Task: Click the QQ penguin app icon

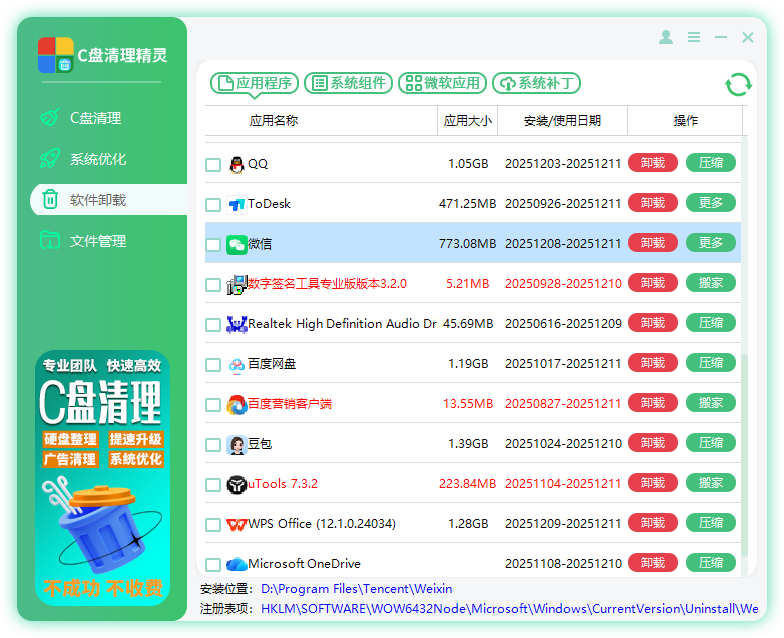Action: (x=237, y=164)
